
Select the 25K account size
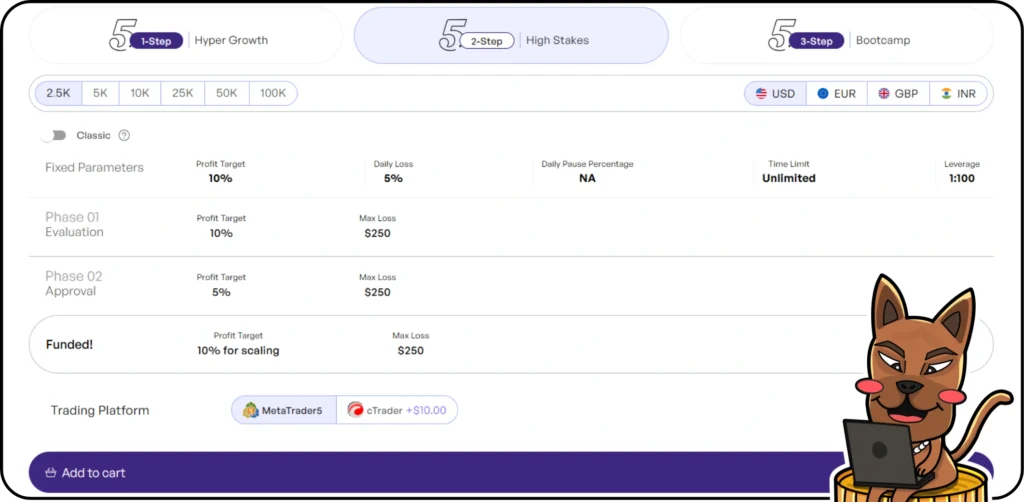tap(182, 93)
